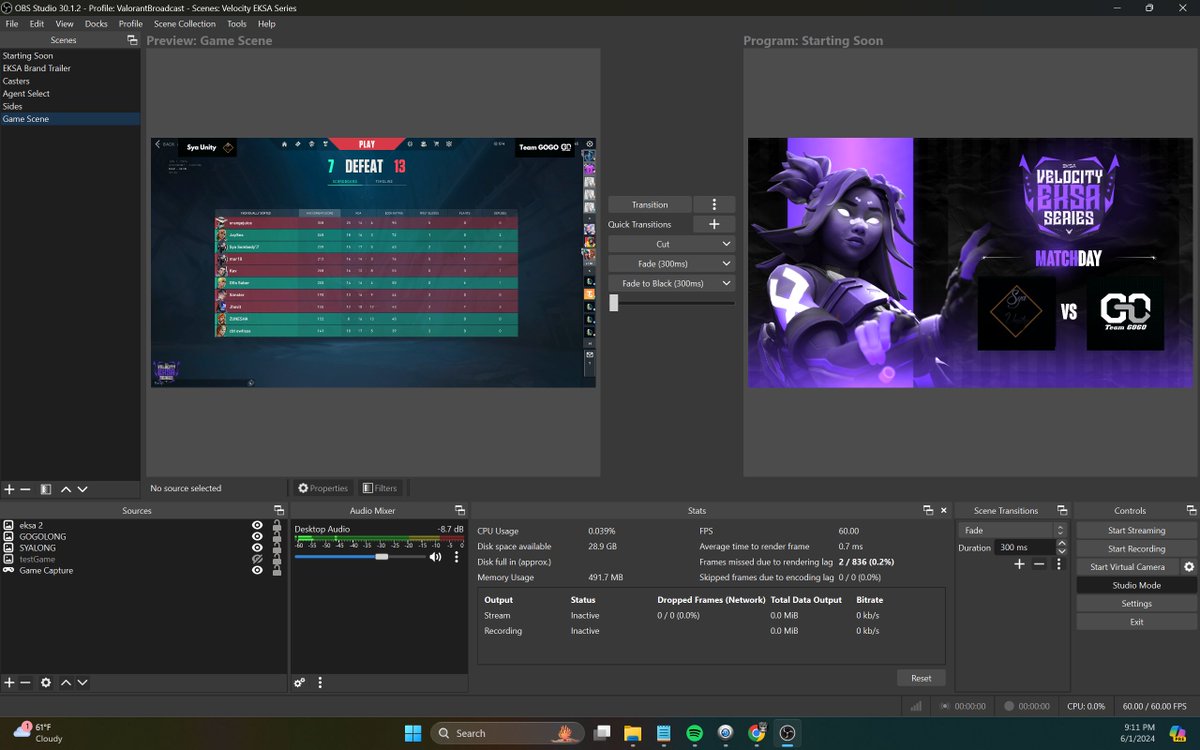The width and height of the screenshot is (1200, 750).
Task: Open the Profile menu
Action: [130, 23]
